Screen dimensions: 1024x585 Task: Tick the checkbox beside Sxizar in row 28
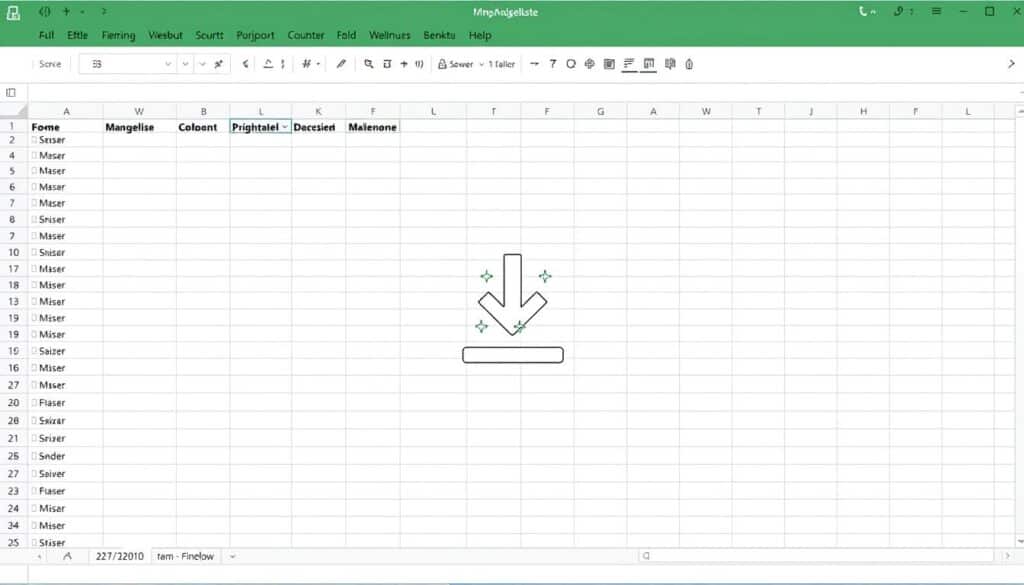pos(34,420)
